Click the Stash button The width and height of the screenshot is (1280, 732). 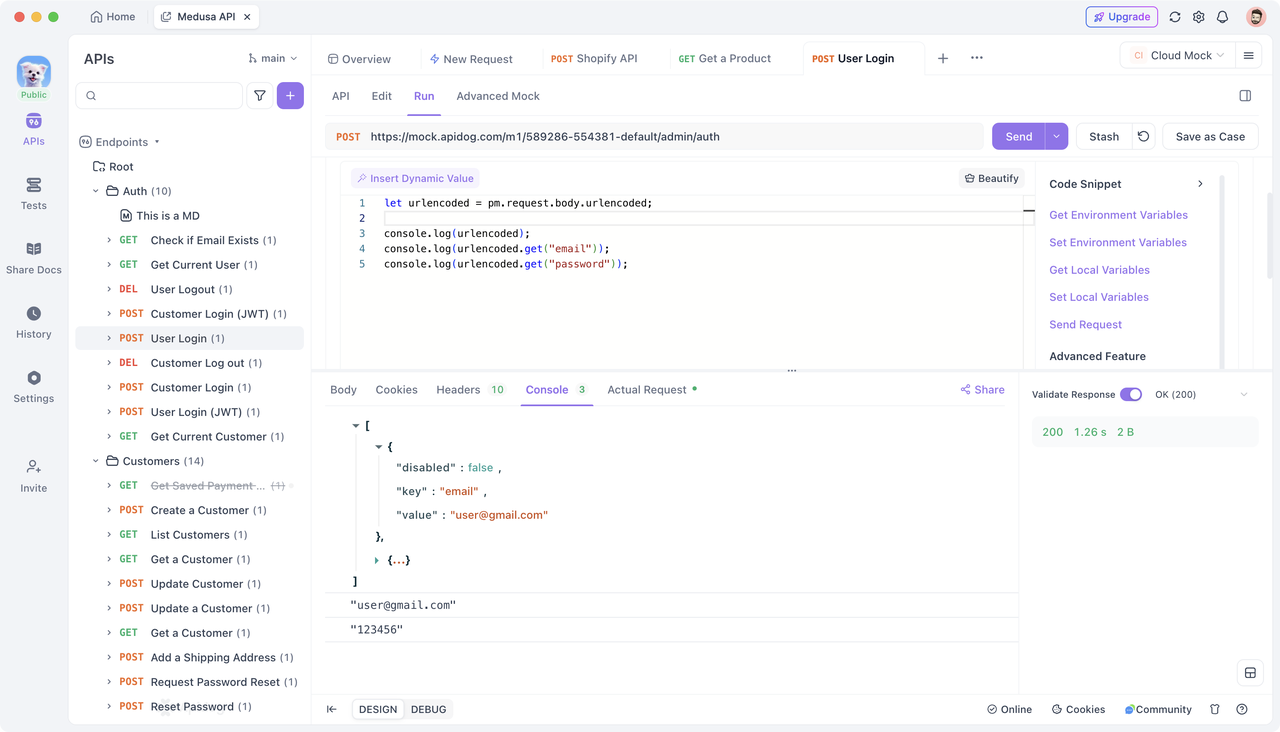1104,136
